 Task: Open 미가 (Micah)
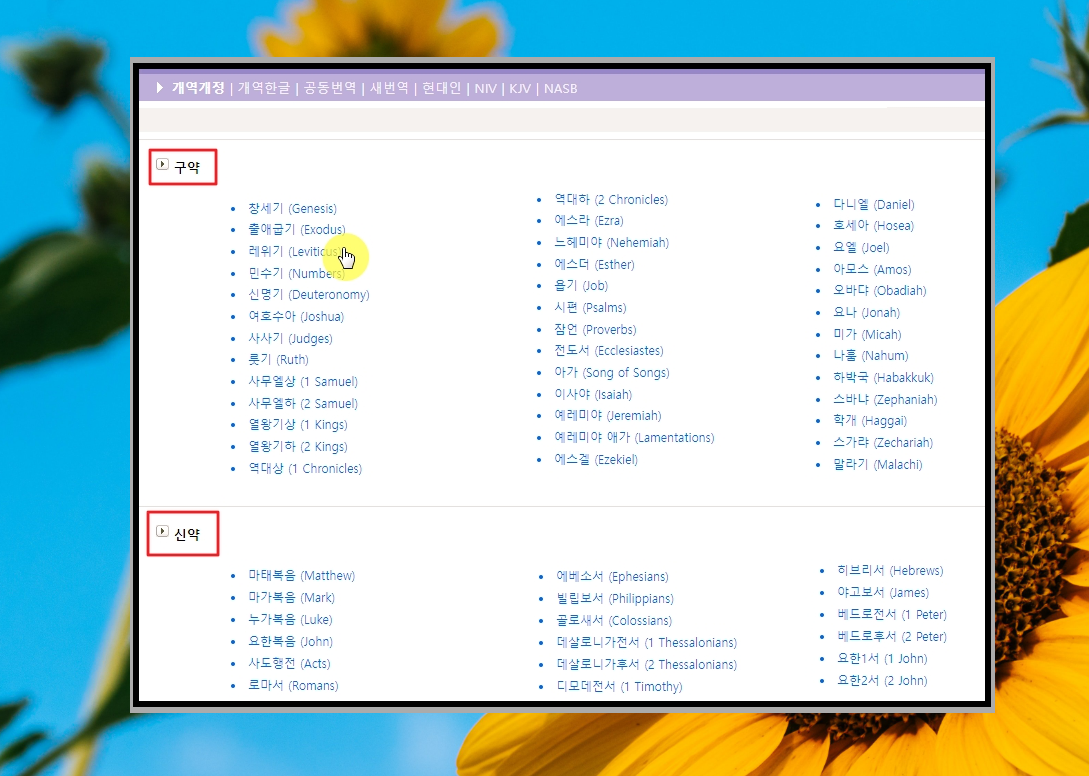tap(867, 334)
